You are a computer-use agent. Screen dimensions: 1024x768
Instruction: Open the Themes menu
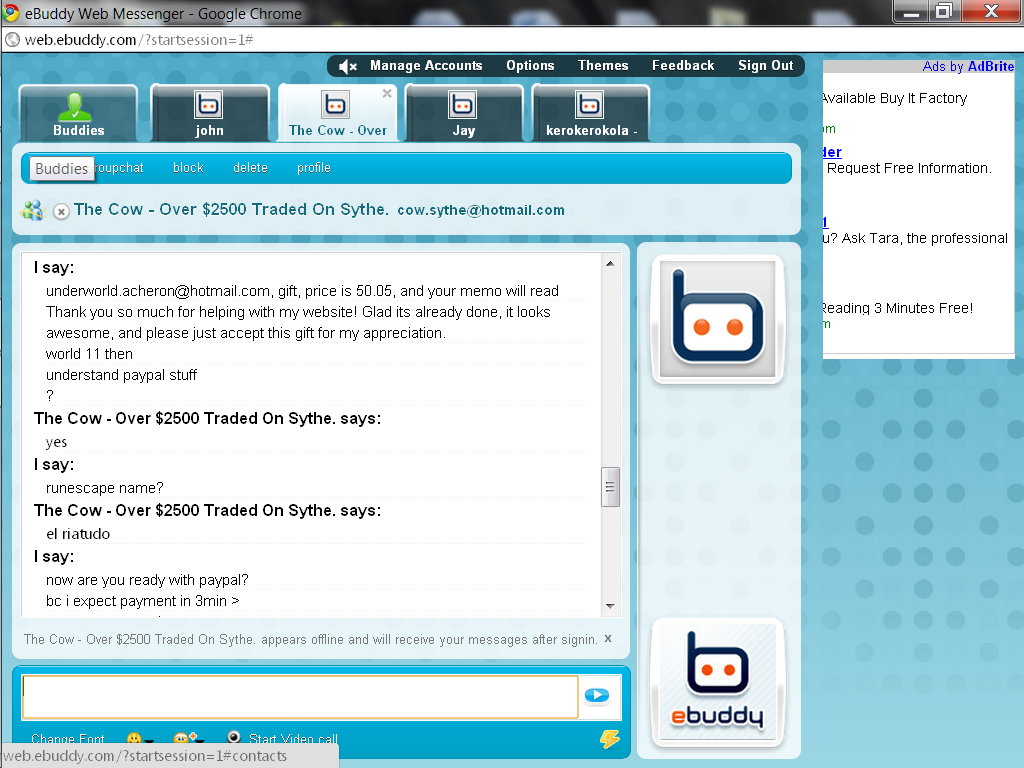(x=603, y=65)
